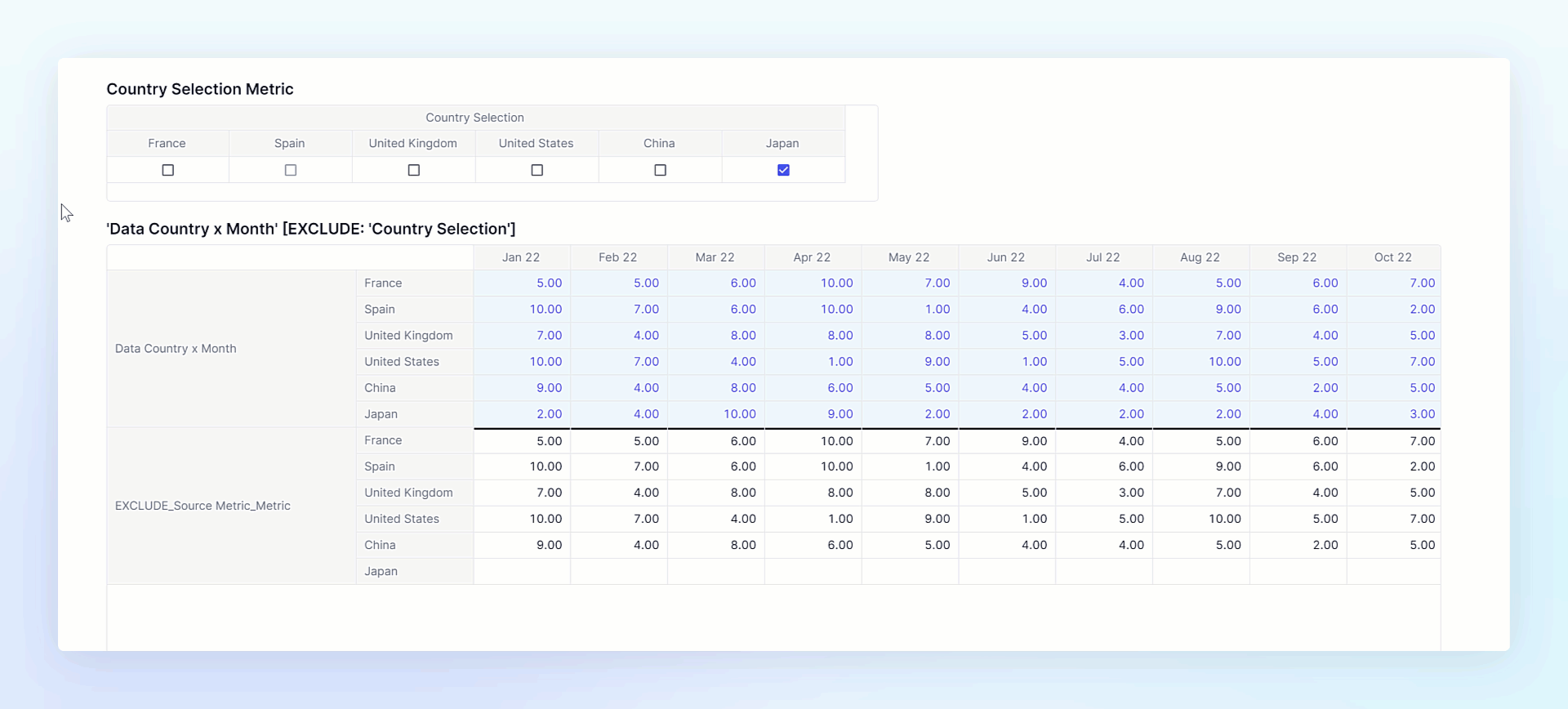Select the Jul 22 column header

click(x=1104, y=257)
